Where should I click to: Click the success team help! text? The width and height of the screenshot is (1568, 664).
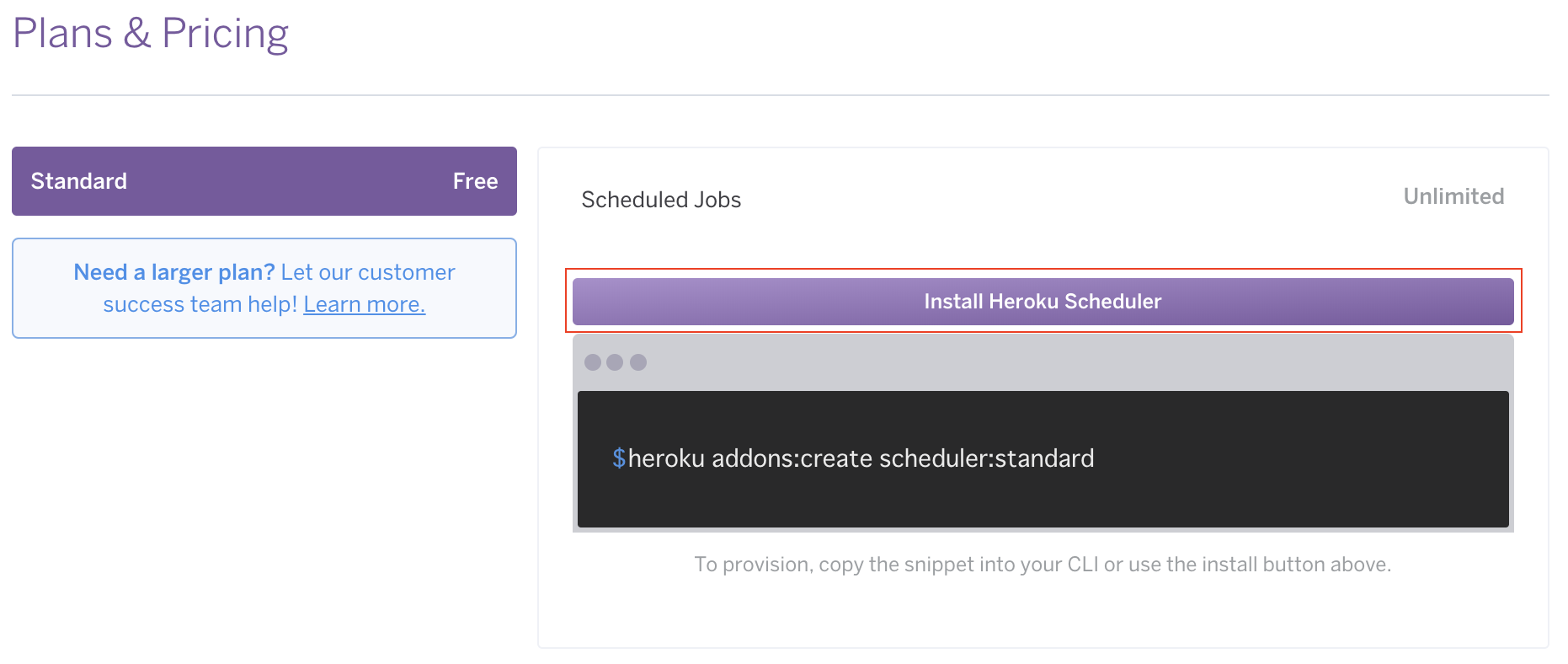coord(200,304)
